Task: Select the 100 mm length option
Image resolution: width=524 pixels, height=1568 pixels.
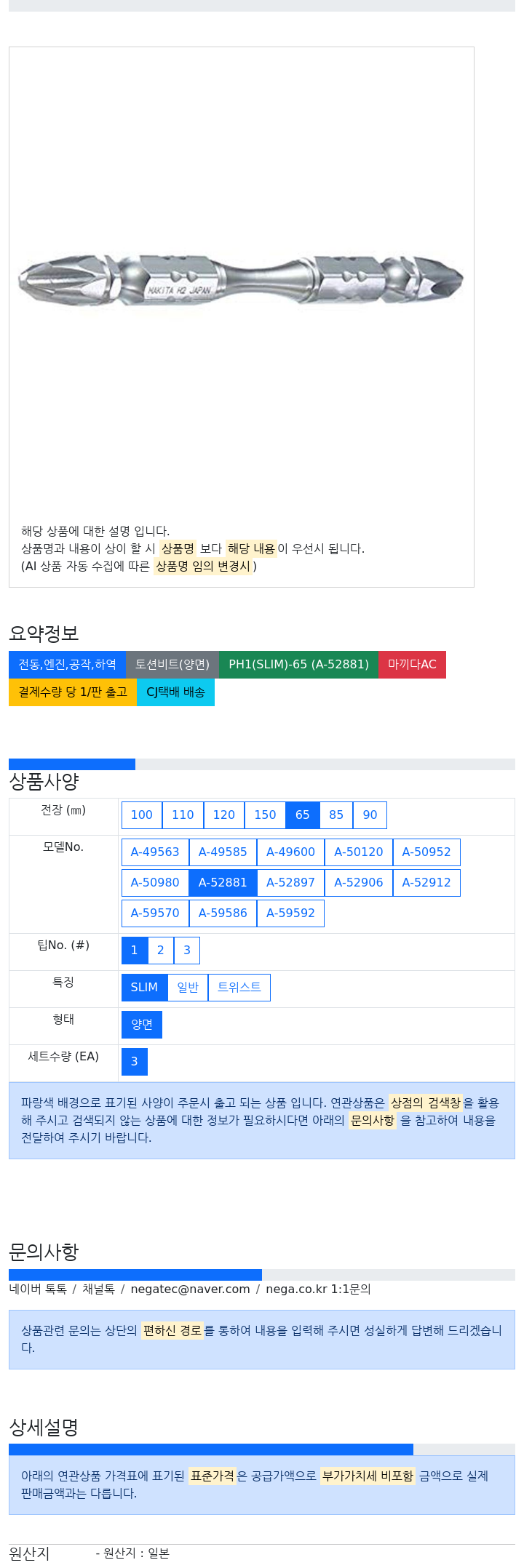Action: tap(142, 815)
